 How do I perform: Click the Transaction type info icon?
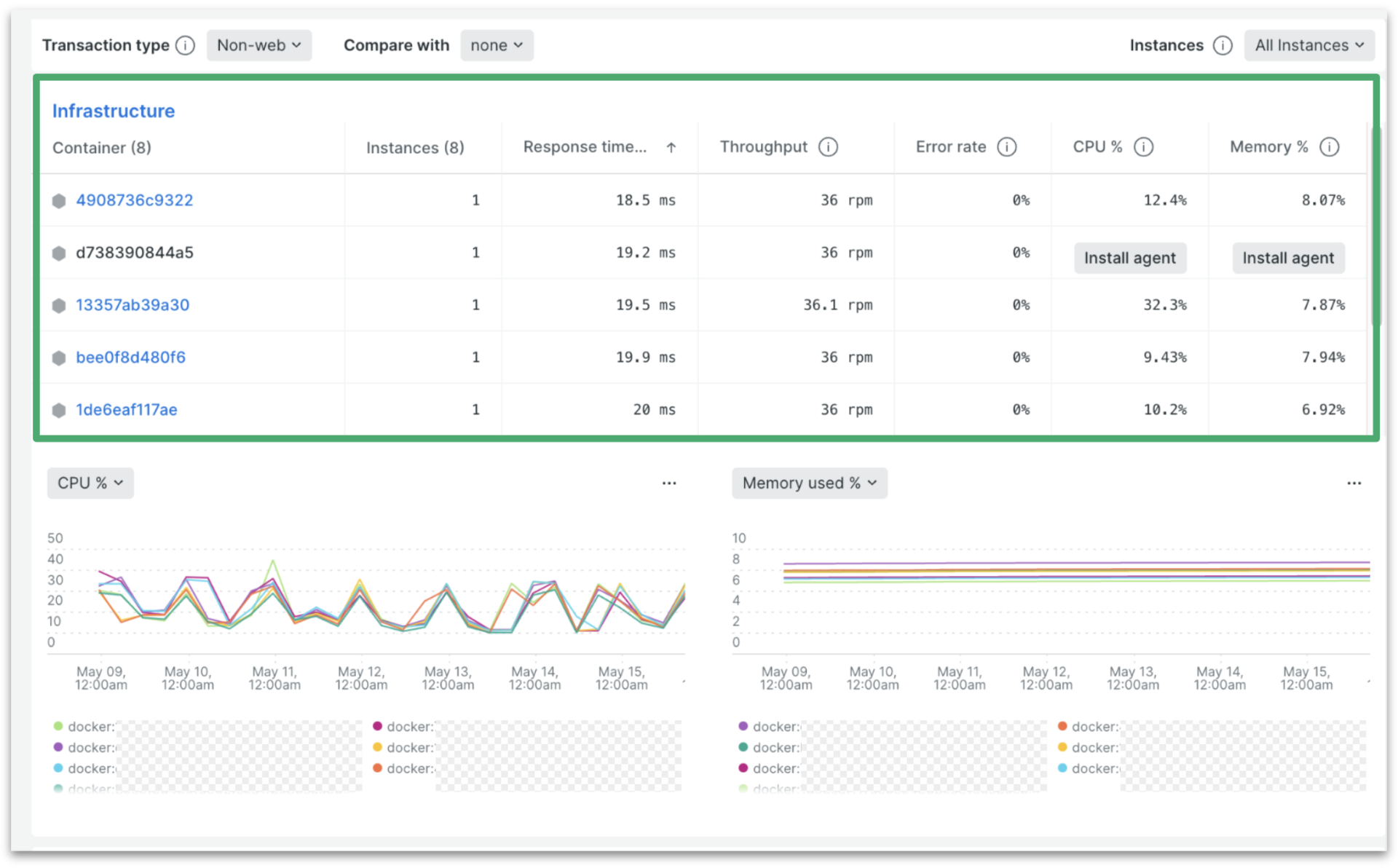186,44
